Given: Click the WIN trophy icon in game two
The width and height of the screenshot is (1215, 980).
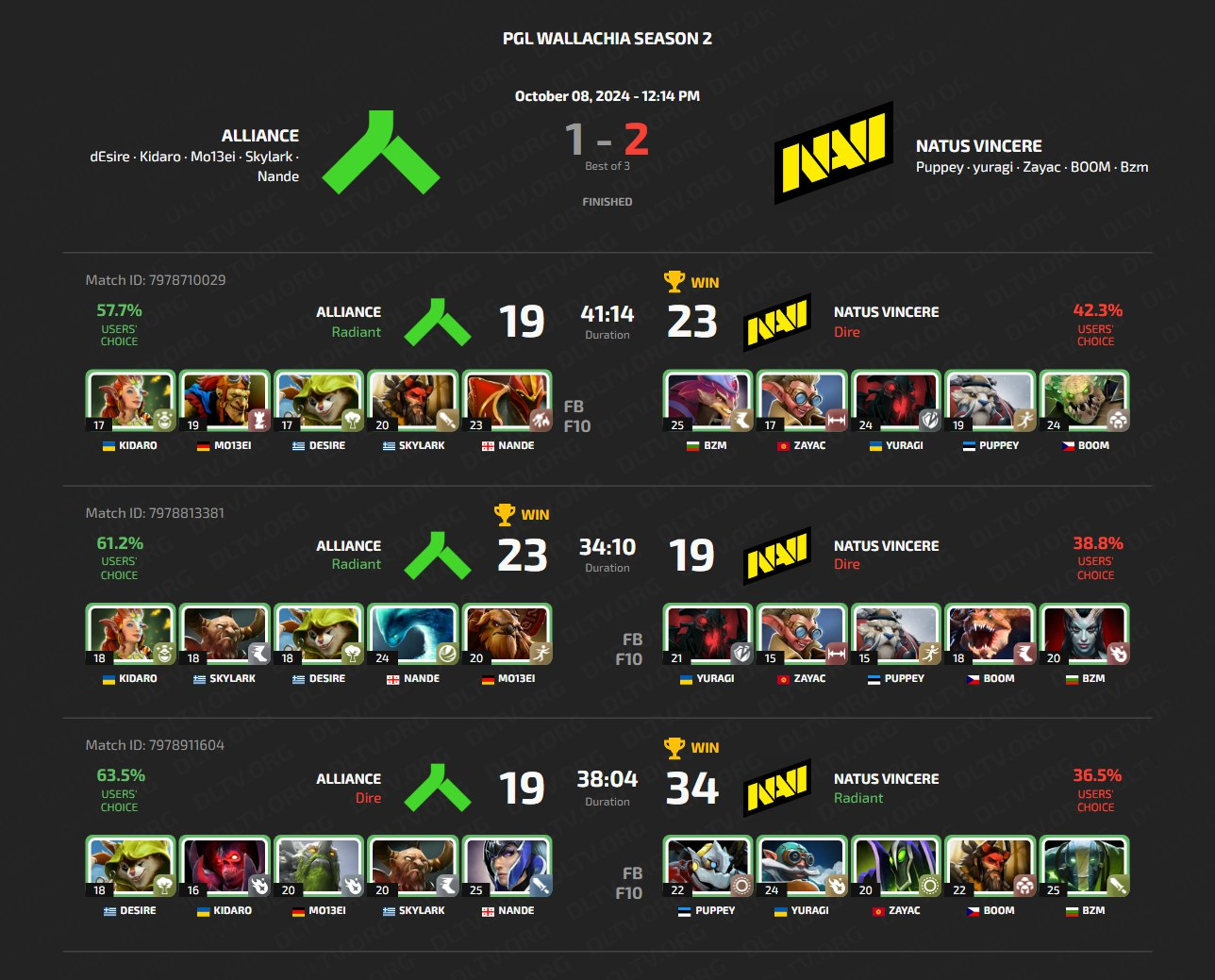Looking at the screenshot, I should click(x=505, y=514).
